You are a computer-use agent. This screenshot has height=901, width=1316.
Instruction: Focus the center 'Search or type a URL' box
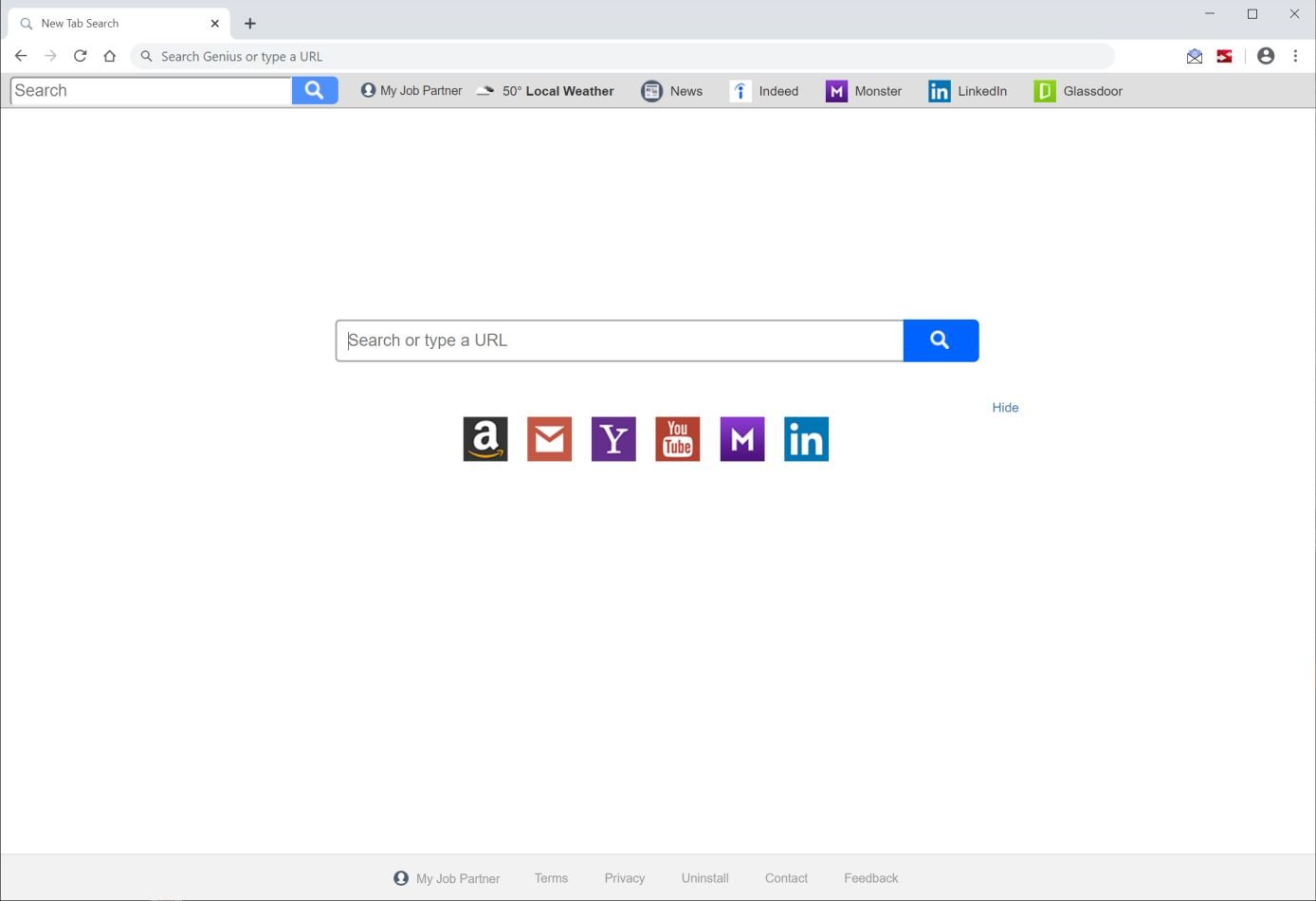[x=620, y=340]
